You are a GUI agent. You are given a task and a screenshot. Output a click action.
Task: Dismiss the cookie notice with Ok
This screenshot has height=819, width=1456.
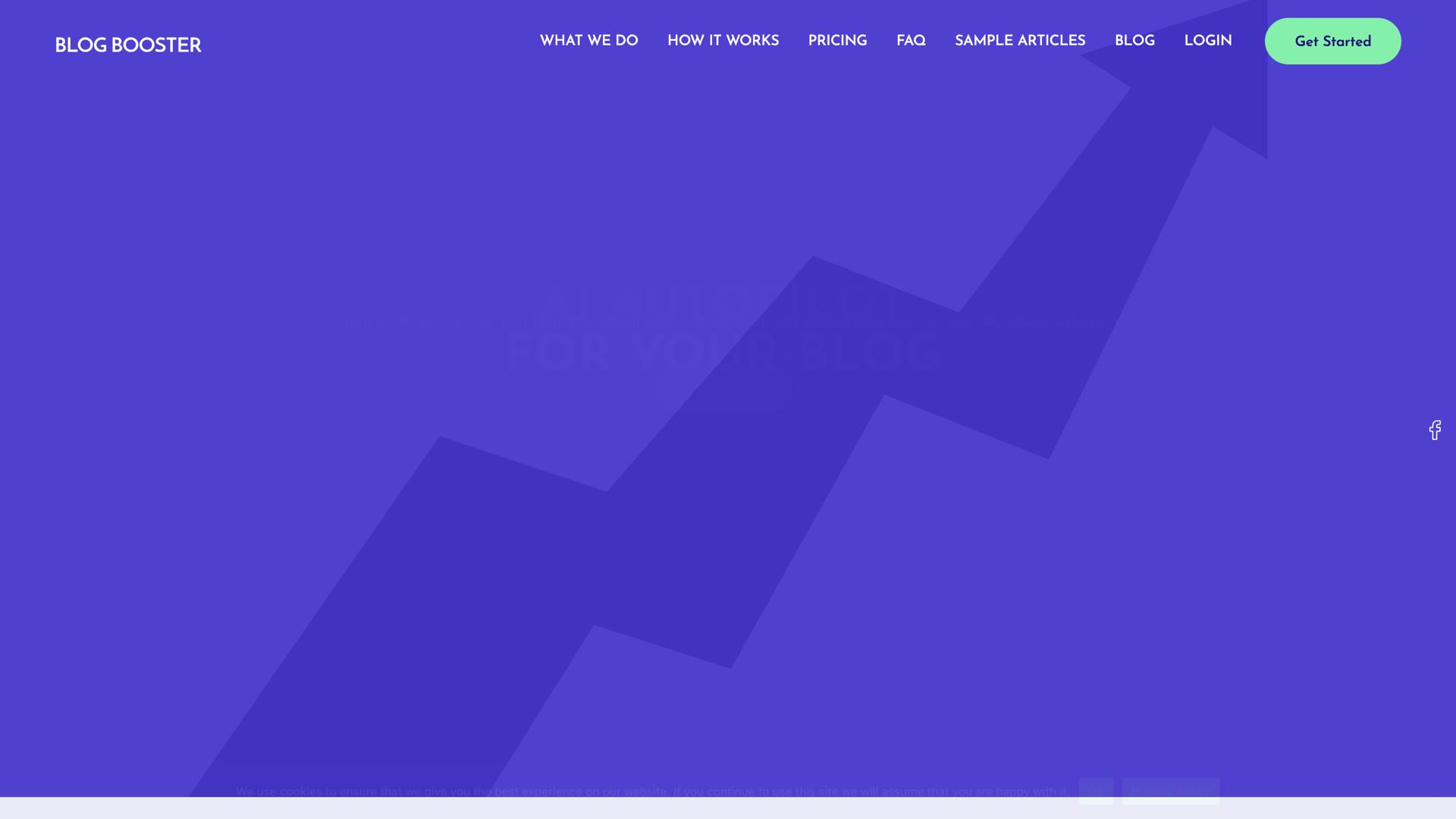1096,793
